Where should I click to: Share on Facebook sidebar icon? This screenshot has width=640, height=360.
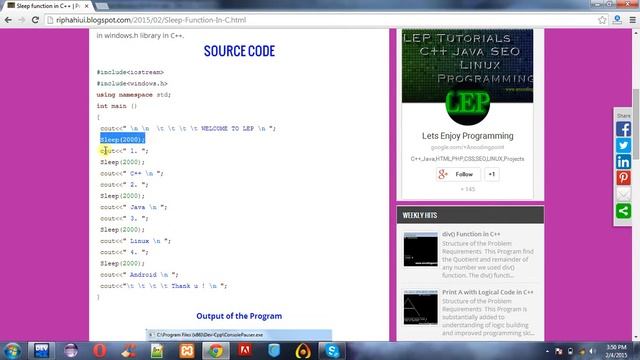623,129
